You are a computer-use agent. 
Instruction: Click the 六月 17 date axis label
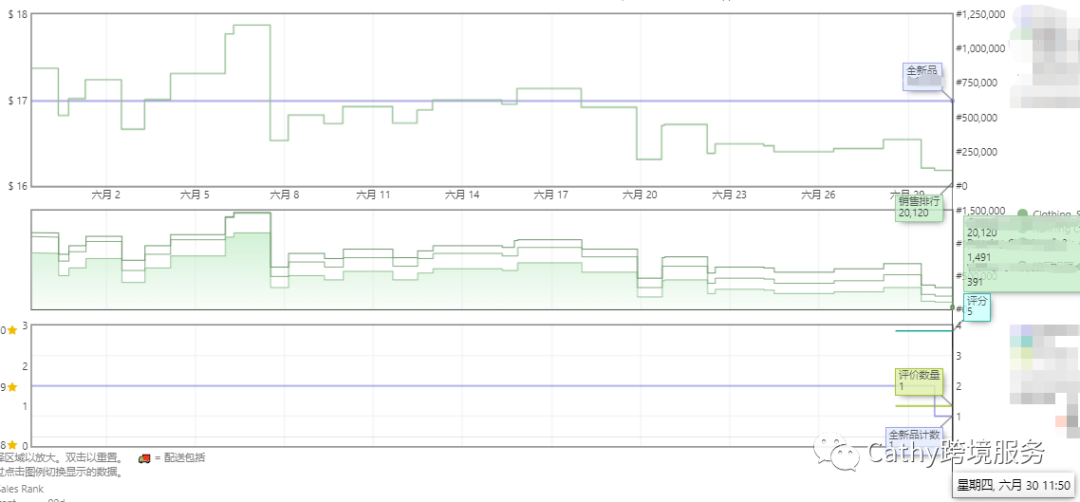[551, 196]
